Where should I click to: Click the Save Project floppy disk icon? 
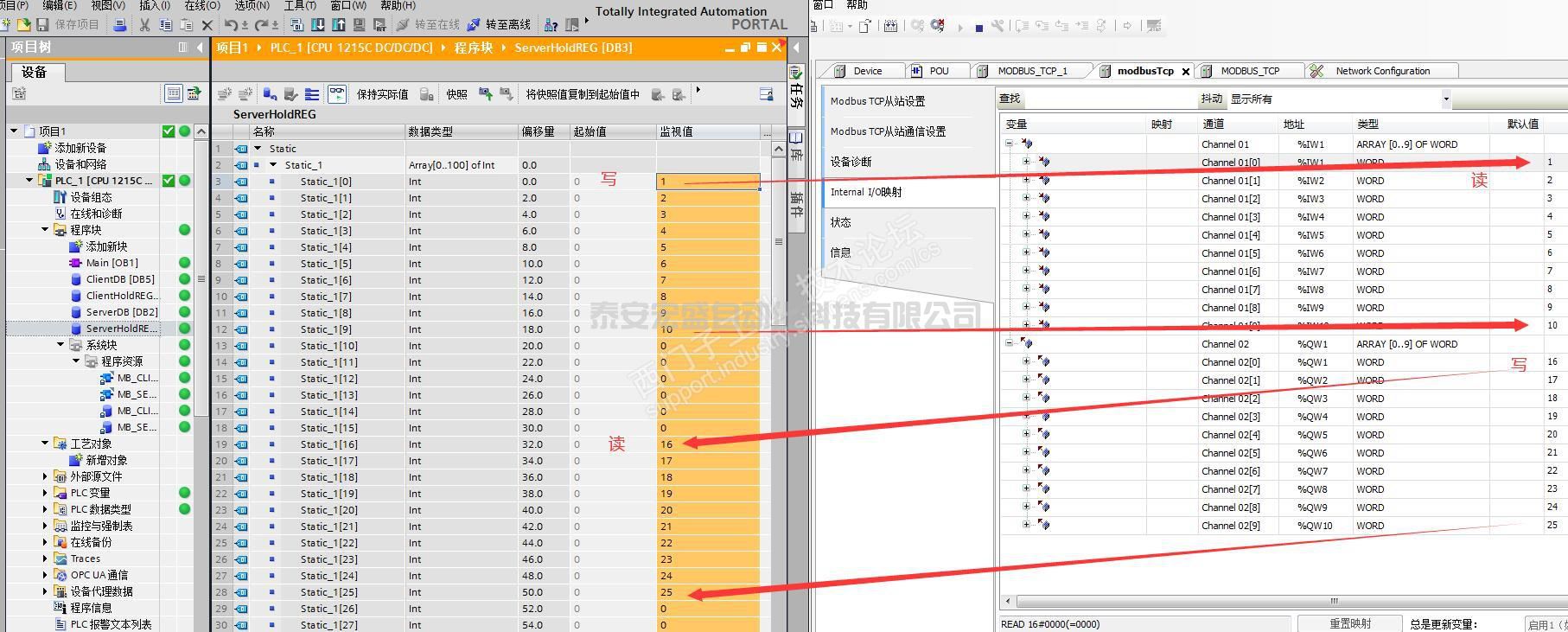42,25
